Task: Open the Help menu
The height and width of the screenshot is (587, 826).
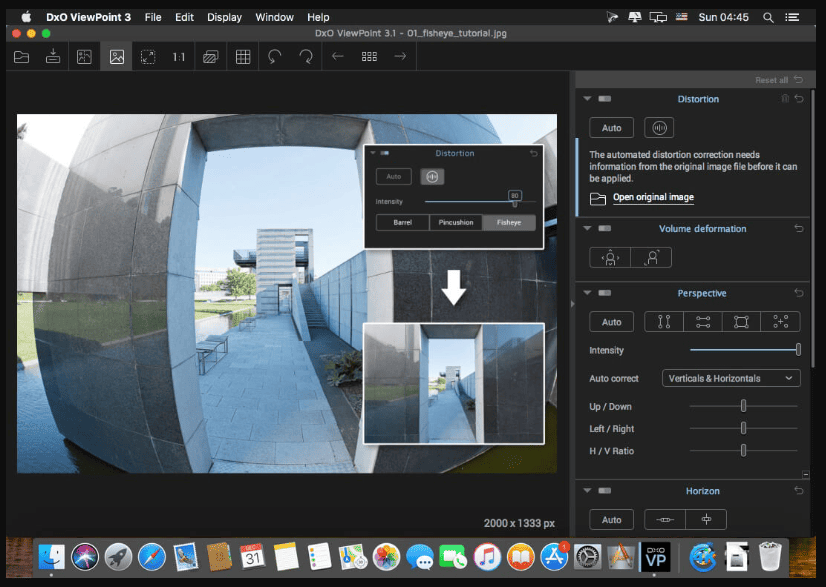Action: tap(318, 17)
